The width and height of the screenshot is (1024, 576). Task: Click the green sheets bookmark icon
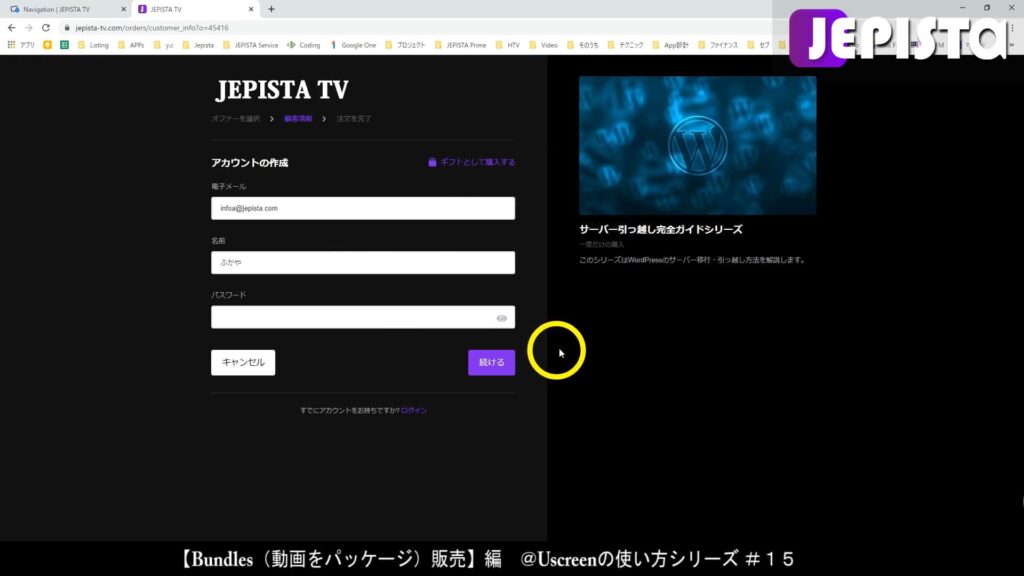(x=64, y=45)
